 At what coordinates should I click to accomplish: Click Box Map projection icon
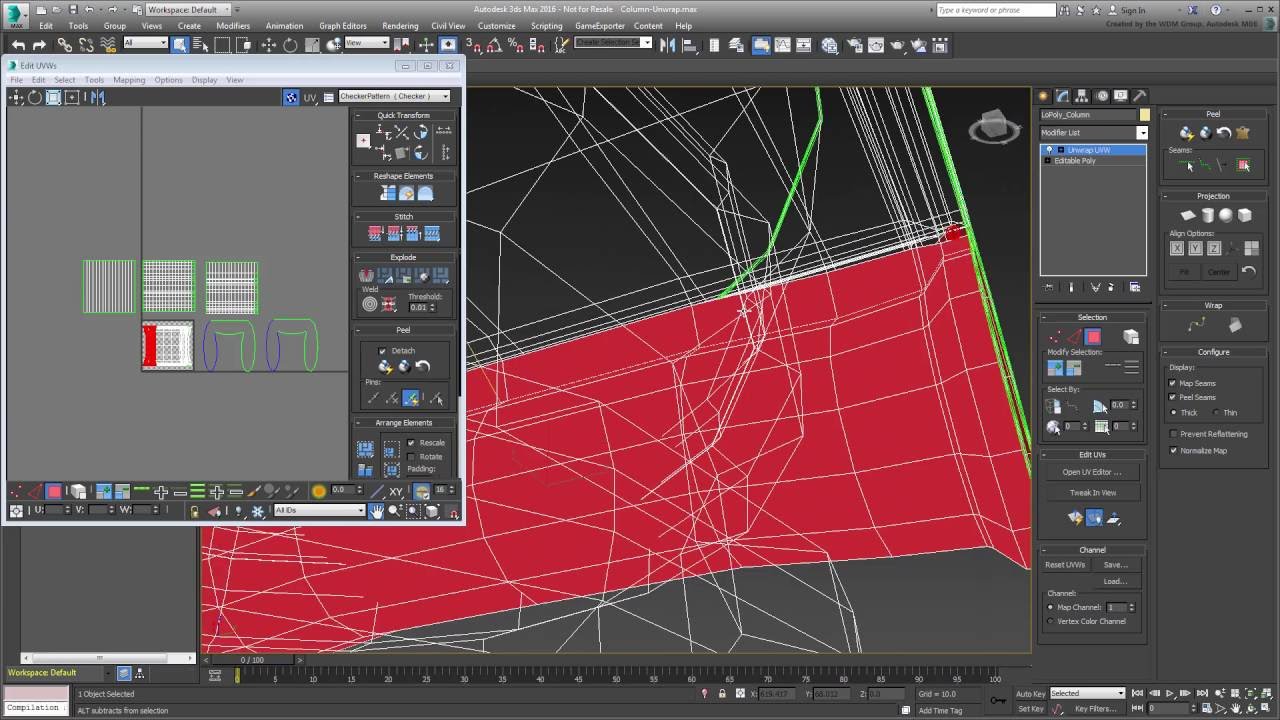(x=1245, y=215)
